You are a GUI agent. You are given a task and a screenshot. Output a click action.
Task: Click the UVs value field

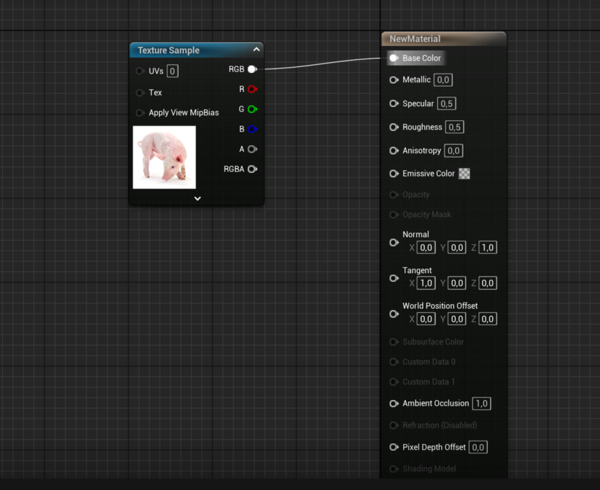(172, 71)
